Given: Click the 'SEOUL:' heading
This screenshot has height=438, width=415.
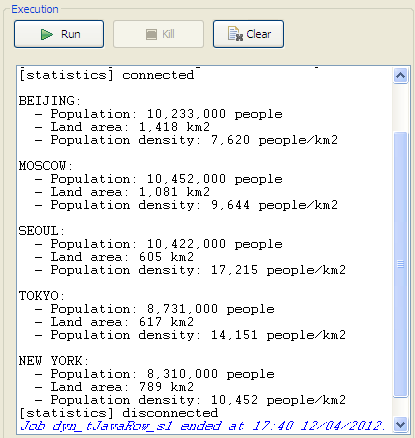Looking at the screenshot, I should point(42,231).
